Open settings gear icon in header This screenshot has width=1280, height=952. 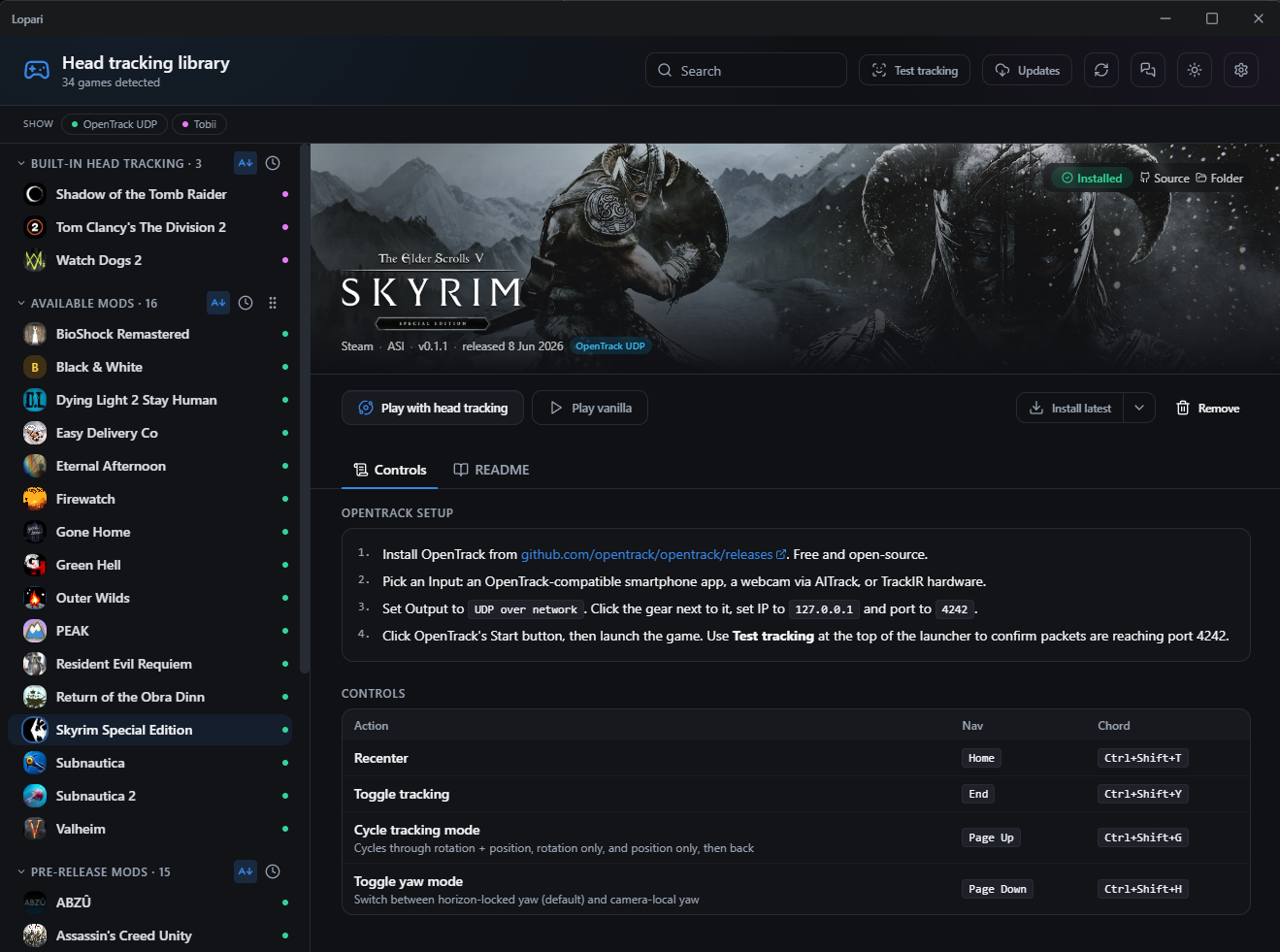point(1241,70)
